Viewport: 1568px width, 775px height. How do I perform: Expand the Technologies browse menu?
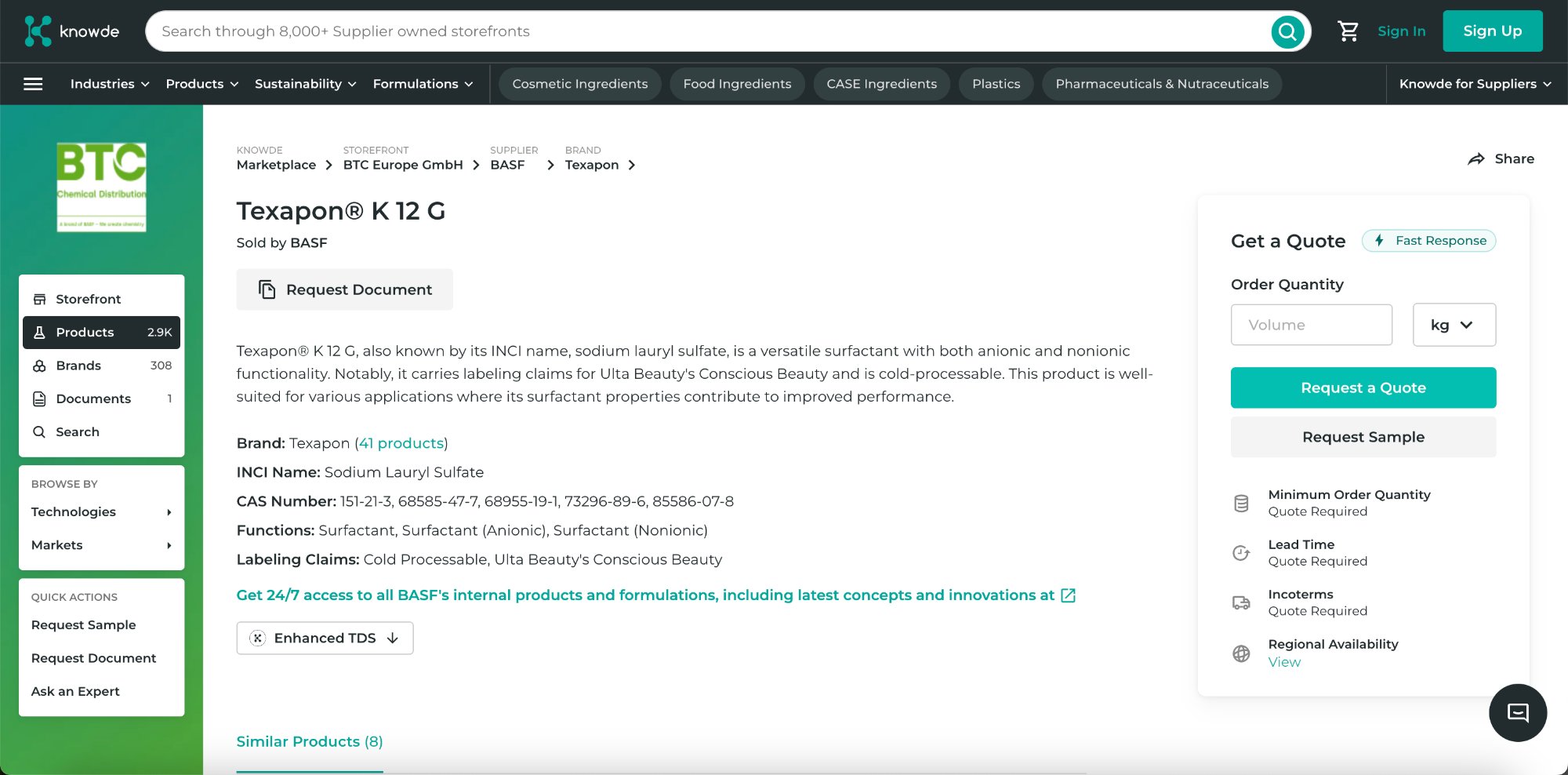tap(73, 511)
